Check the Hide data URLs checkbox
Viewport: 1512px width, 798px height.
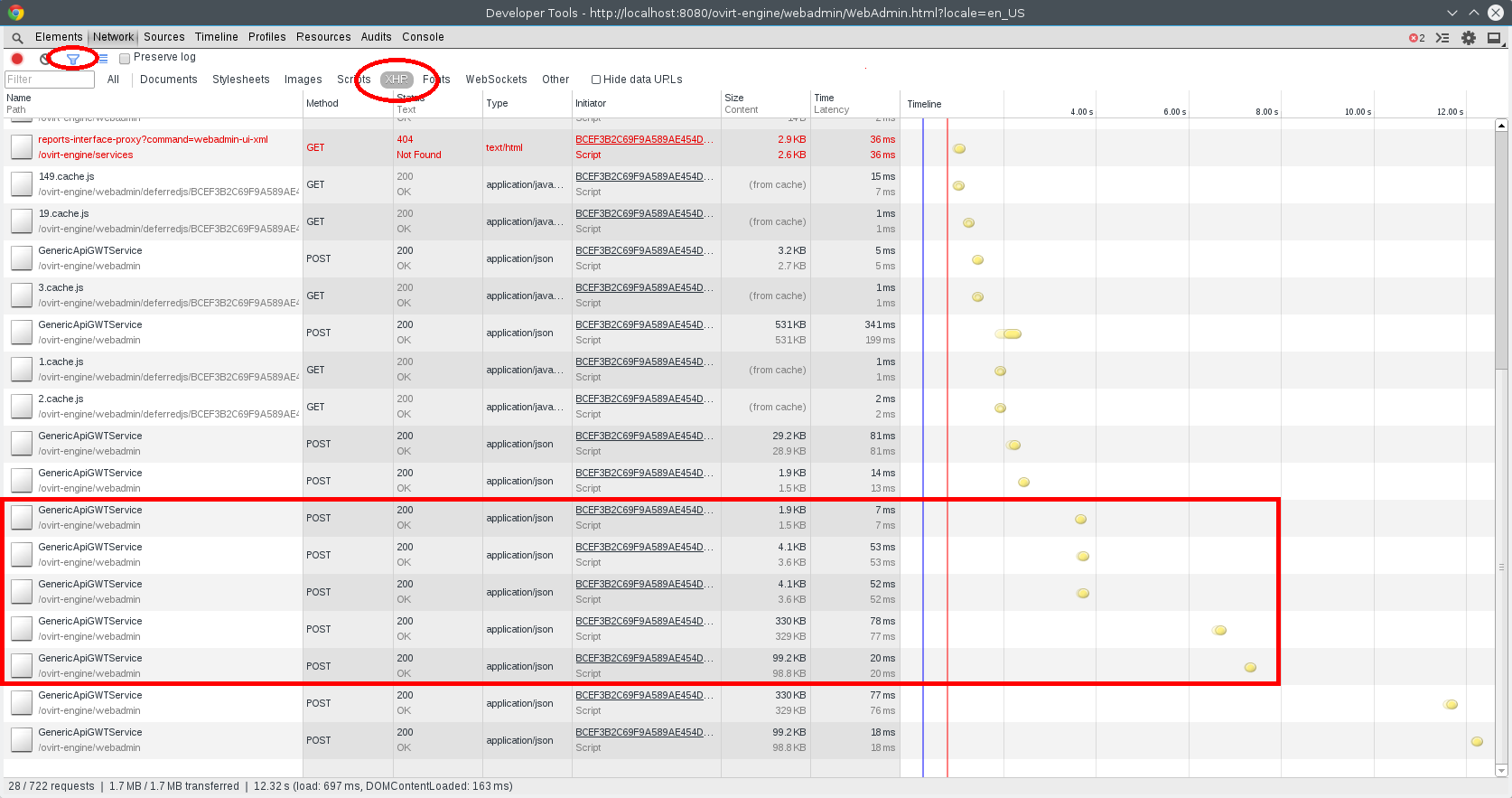tap(596, 80)
